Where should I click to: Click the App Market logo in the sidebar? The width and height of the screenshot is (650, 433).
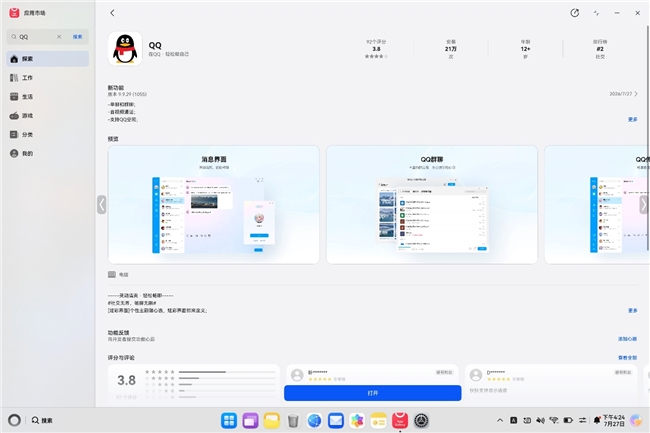(15, 13)
